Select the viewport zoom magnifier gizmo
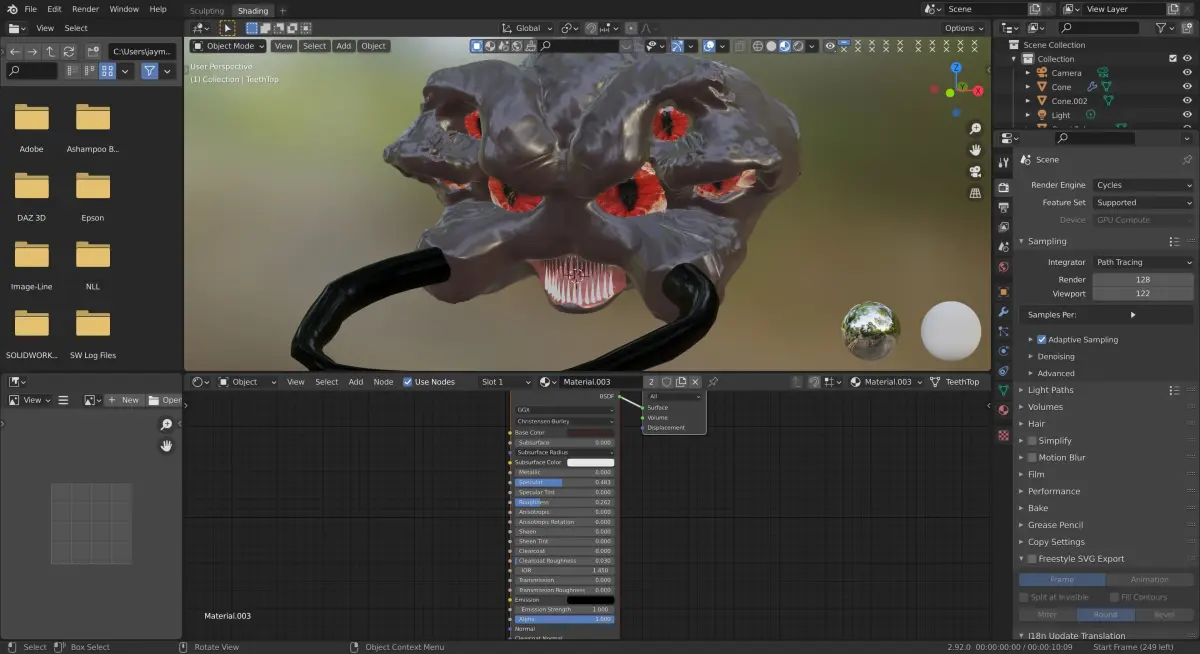 point(975,129)
